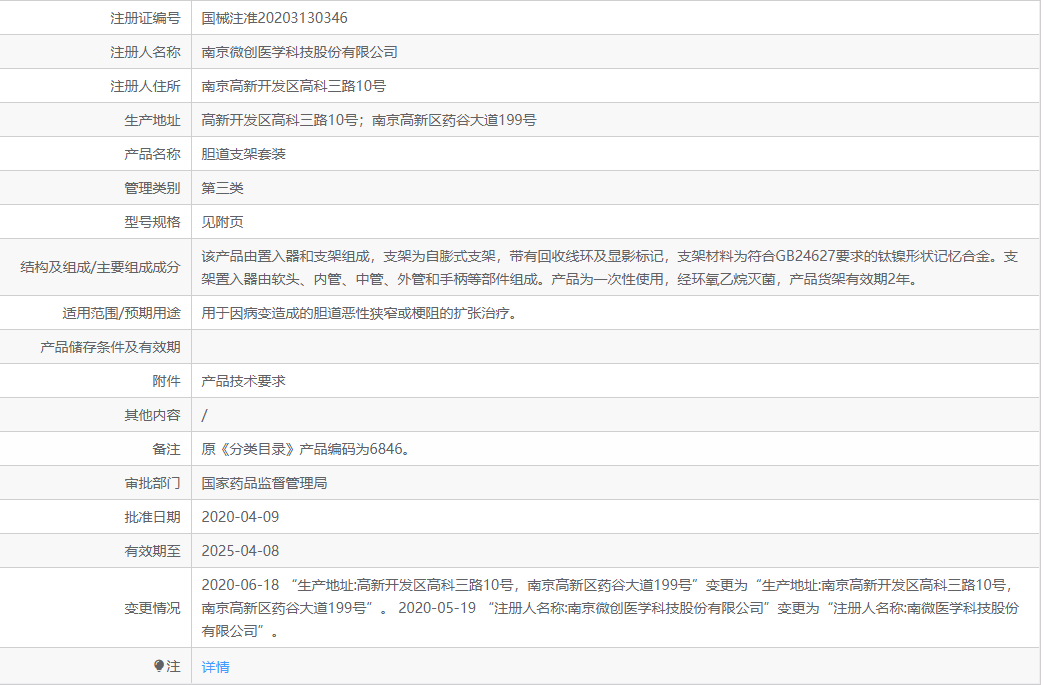Select intended use text 用于因病变造成的胆道恶性狭窄

point(360,313)
